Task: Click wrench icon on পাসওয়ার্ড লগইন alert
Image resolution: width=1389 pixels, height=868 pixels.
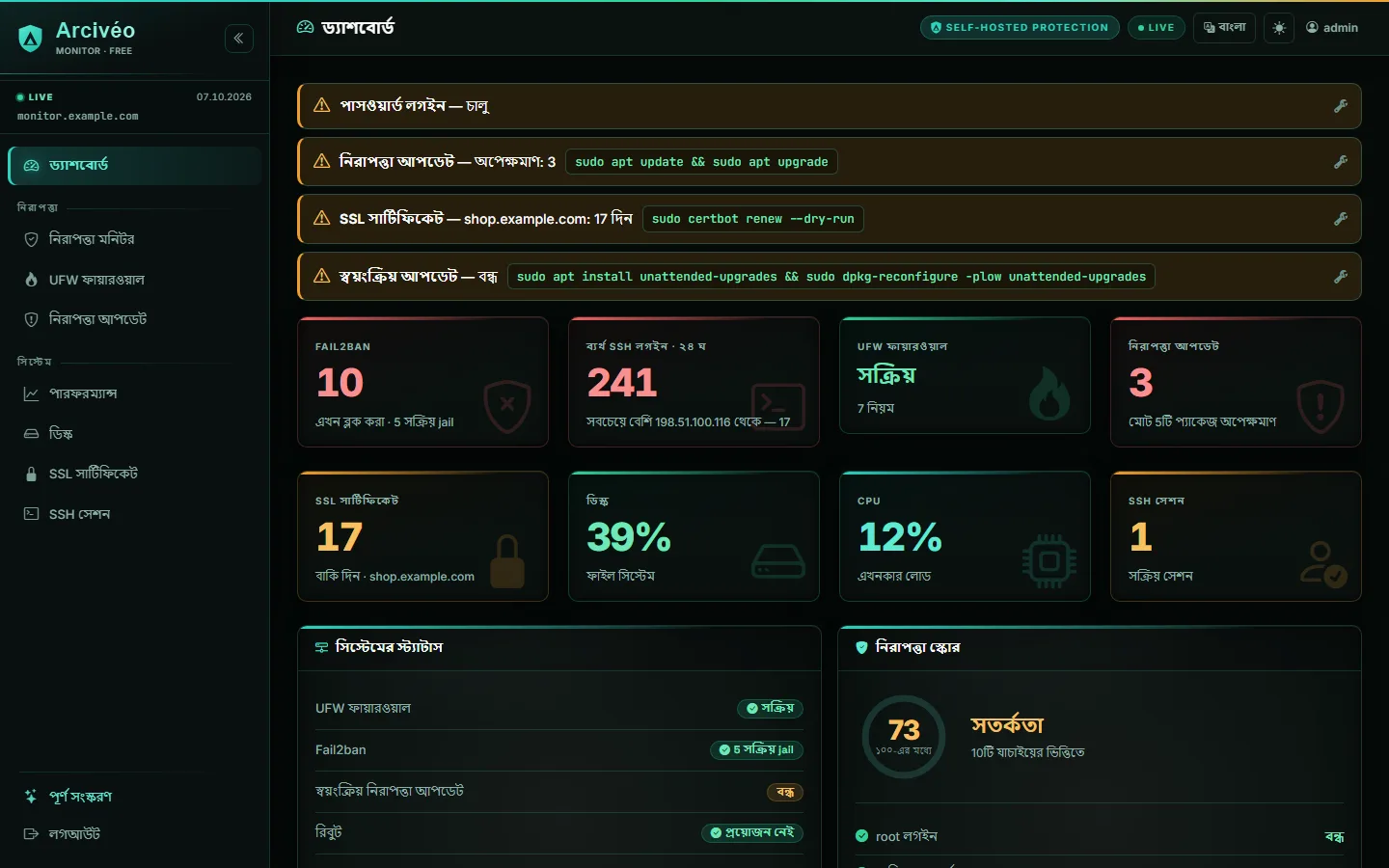Action: (1341, 106)
